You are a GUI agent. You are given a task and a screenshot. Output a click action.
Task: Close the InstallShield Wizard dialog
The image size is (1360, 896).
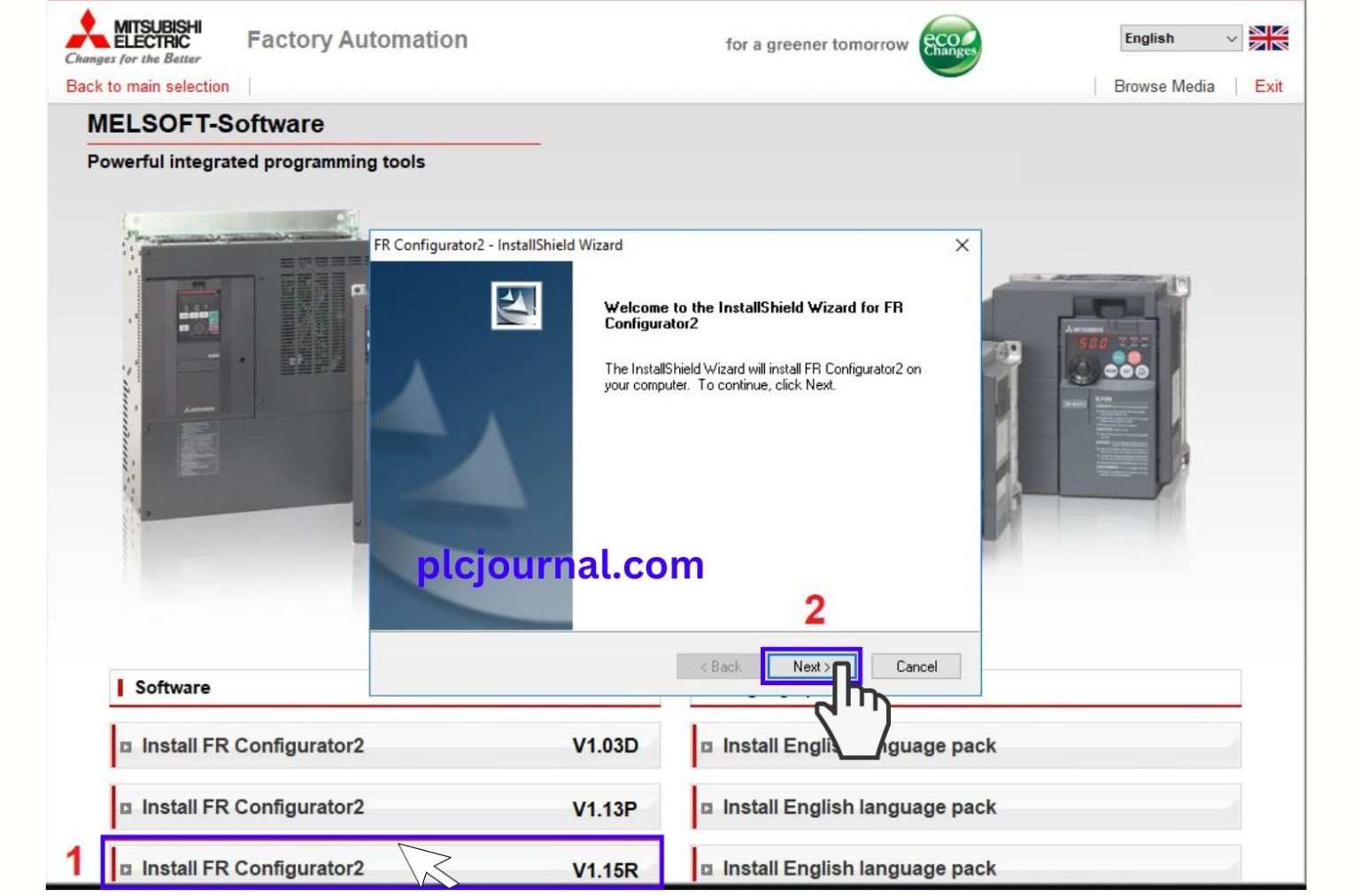click(x=962, y=245)
